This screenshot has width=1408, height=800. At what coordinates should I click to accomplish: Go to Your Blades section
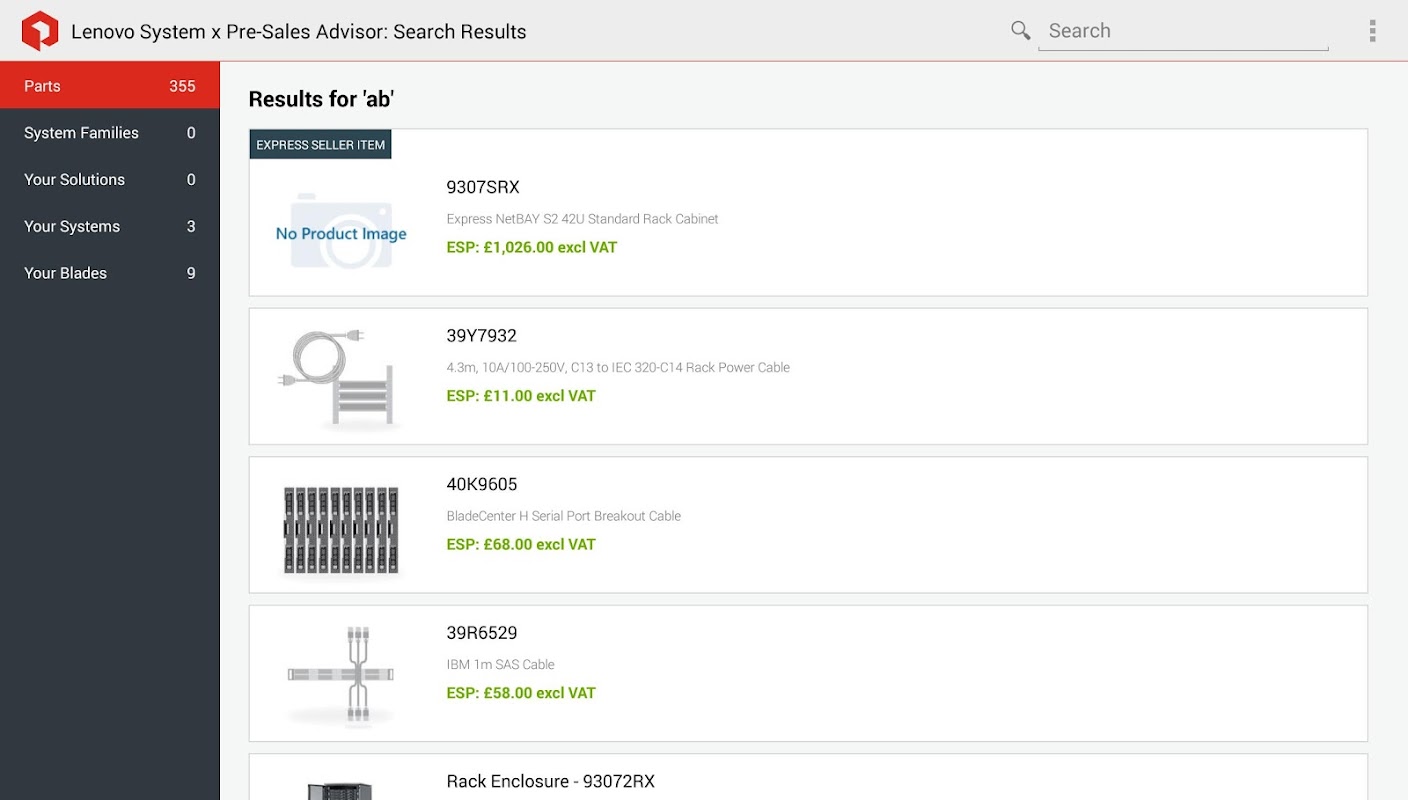point(110,273)
